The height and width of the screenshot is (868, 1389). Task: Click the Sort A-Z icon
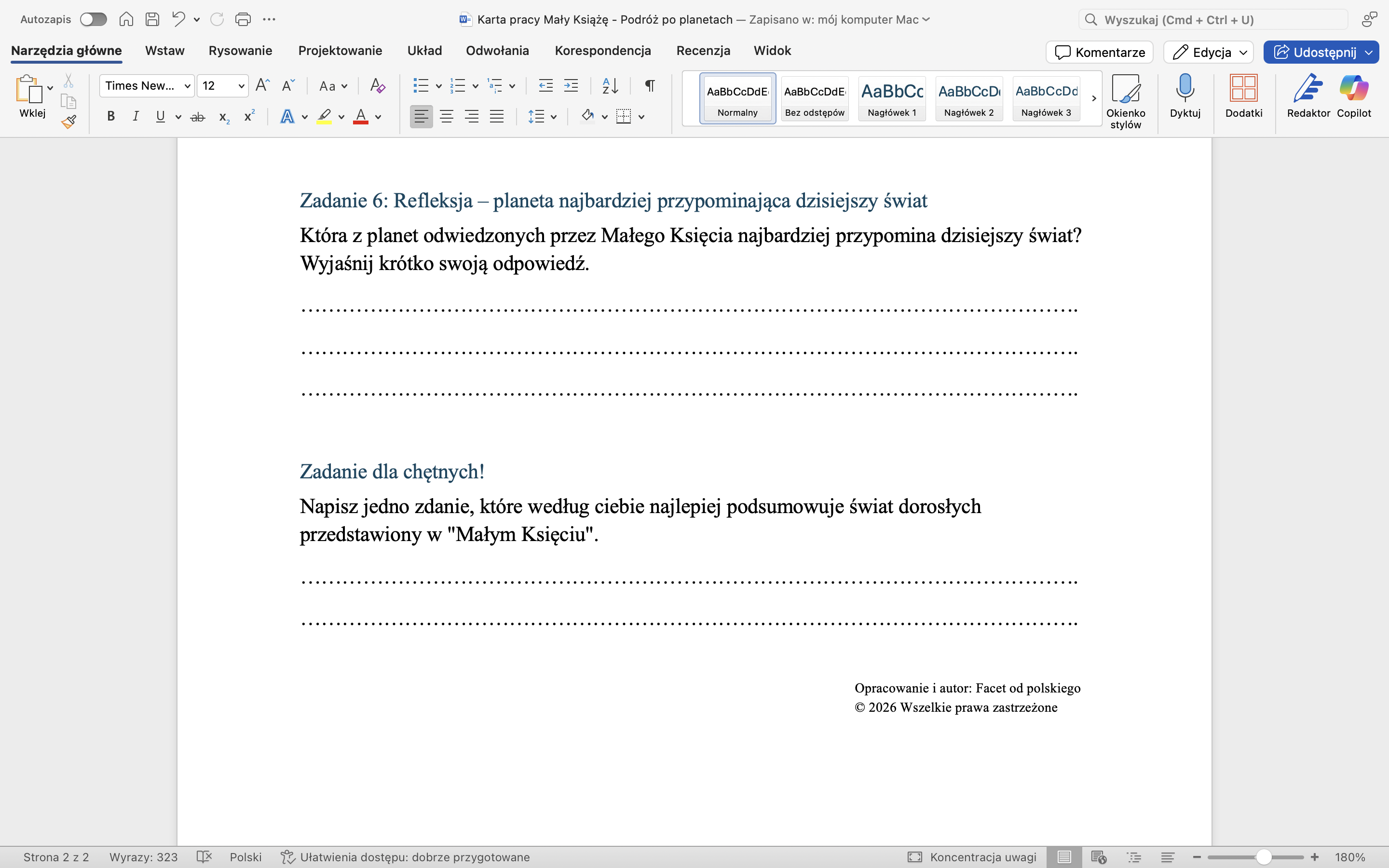coord(610,86)
